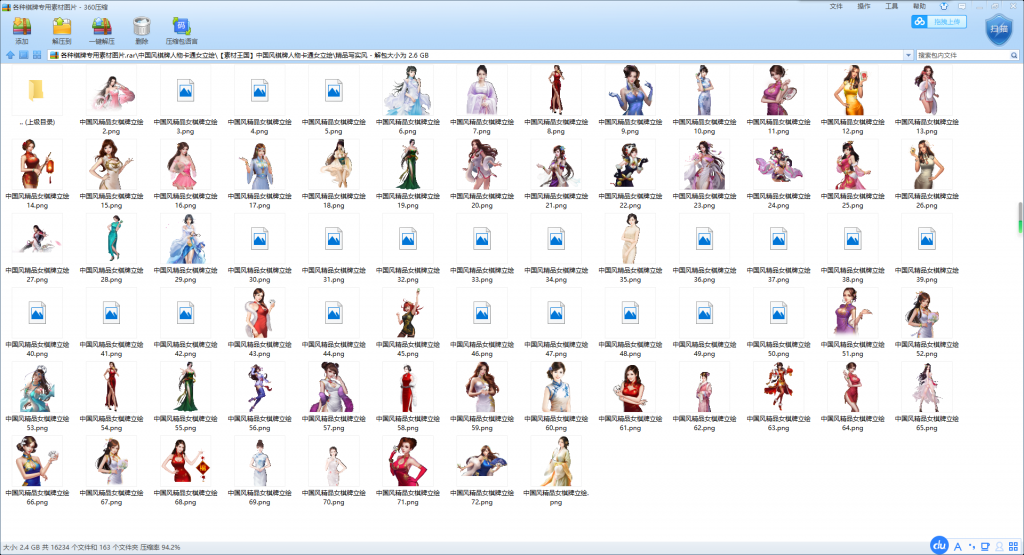Select thumbnail 63.png, red armored dancer
Image resolution: width=1024 pixels, height=555 pixels.
778,388
